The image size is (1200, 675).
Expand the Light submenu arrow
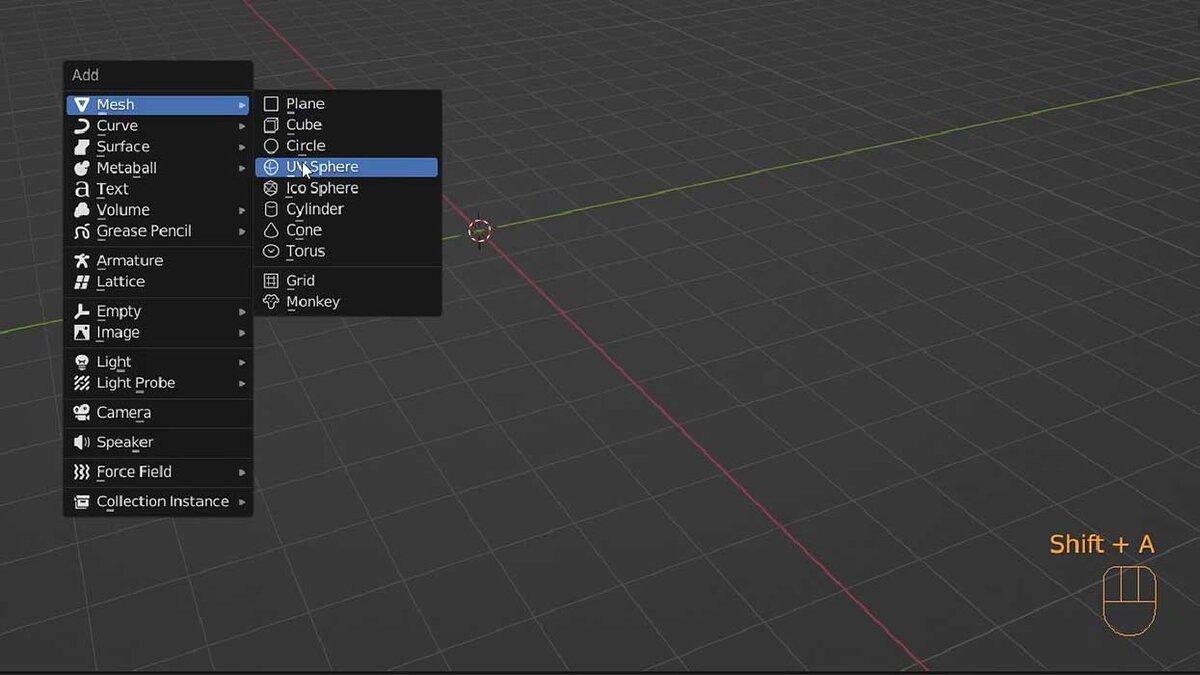pyautogui.click(x=242, y=362)
